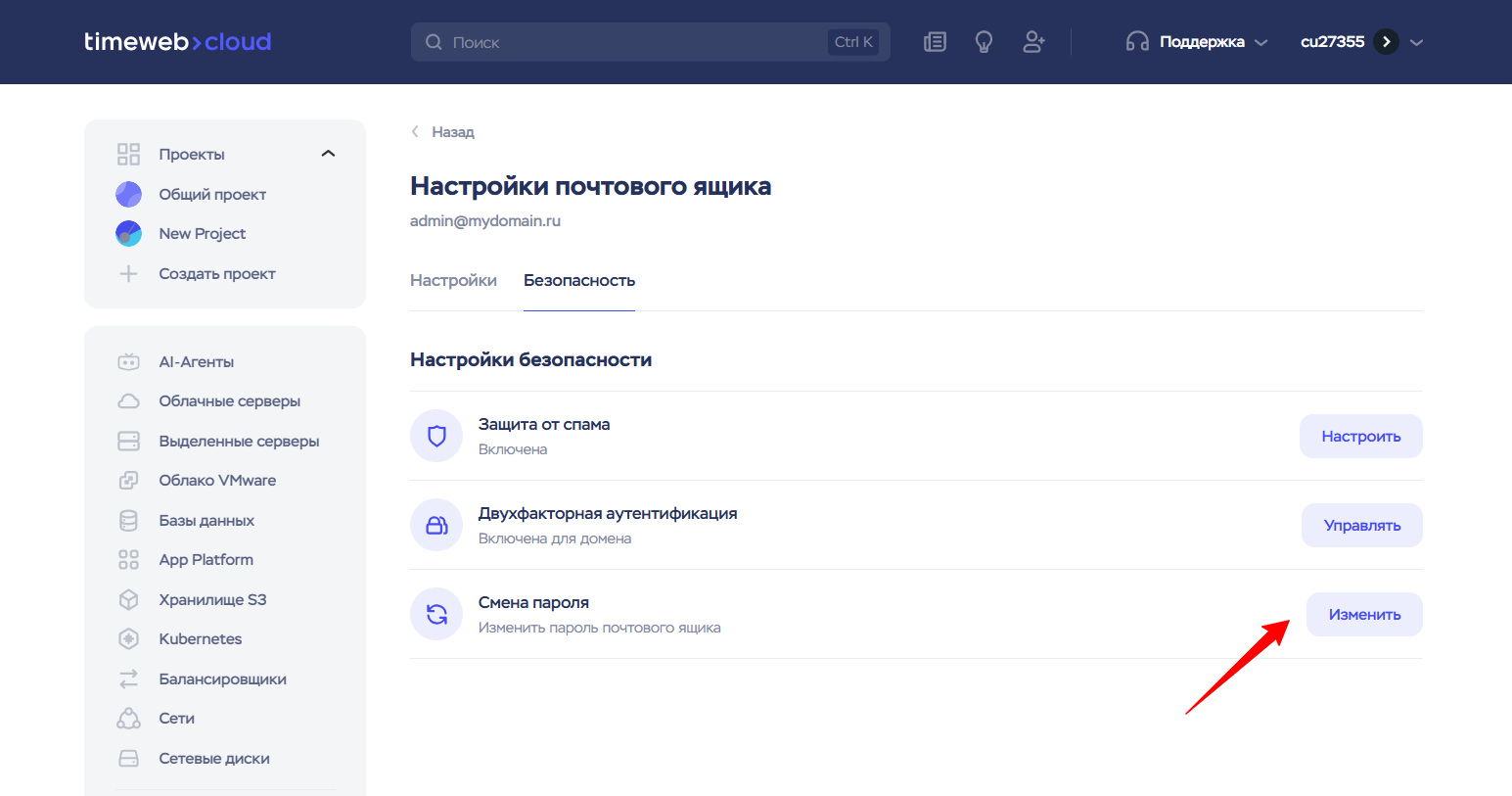Open Балансировщики section in sidebar
The height and width of the screenshot is (796, 1512).
(x=222, y=679)
